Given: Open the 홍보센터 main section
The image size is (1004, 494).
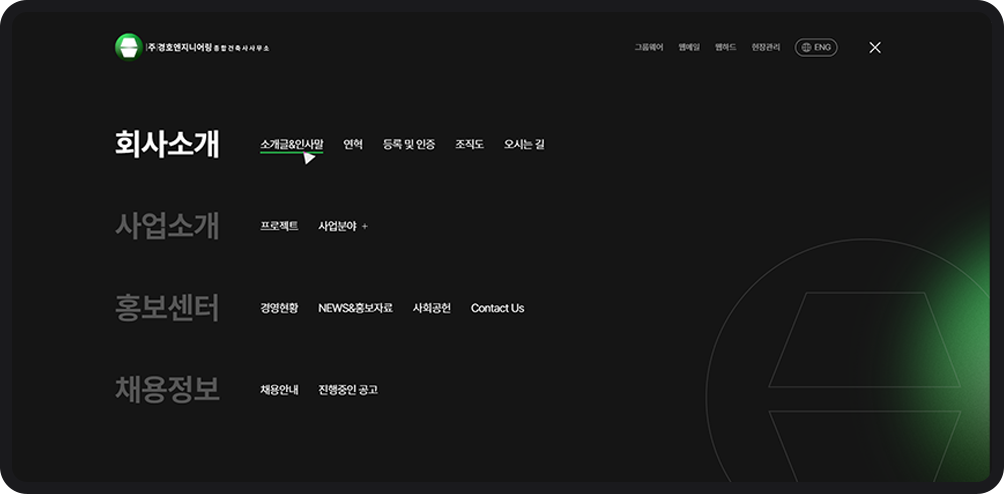Looking at the screenshot, I should coord(167,308).
